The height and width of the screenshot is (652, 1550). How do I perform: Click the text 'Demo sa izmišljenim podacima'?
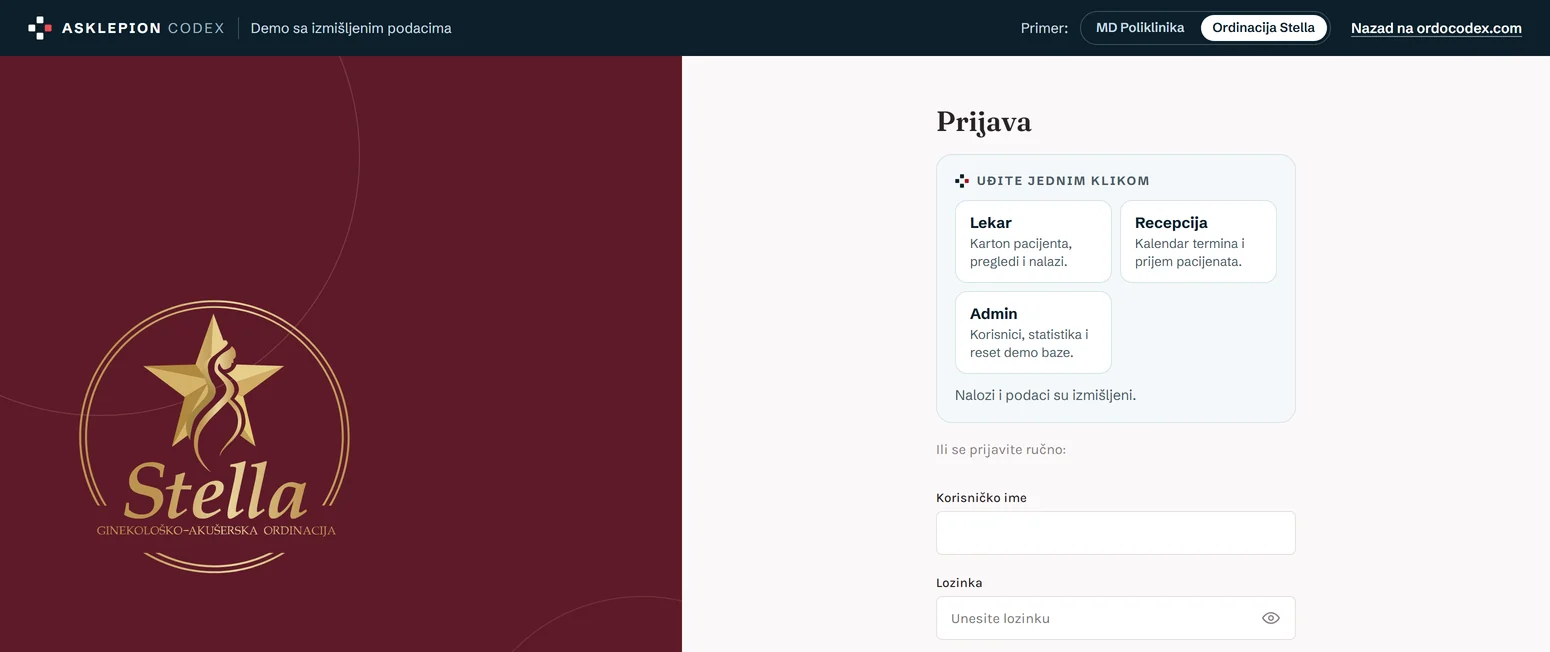(x=351, y=28)
